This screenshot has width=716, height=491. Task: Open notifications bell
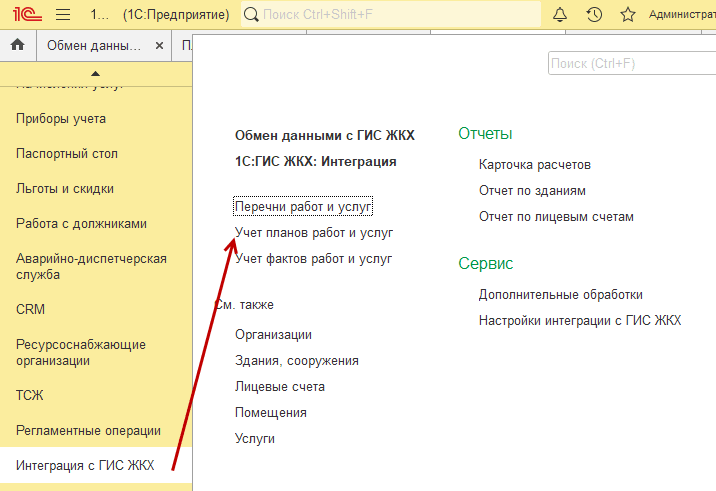560,15
